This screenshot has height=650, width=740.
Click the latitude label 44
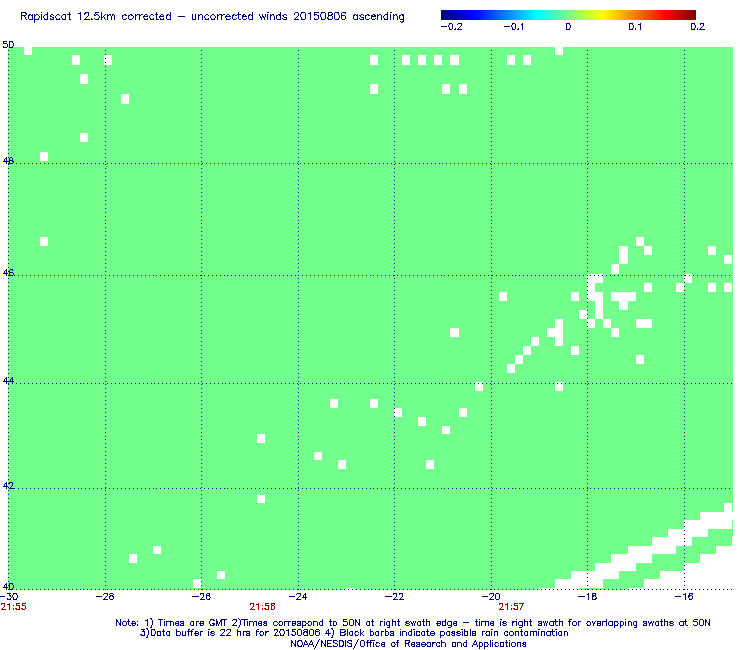8,380
